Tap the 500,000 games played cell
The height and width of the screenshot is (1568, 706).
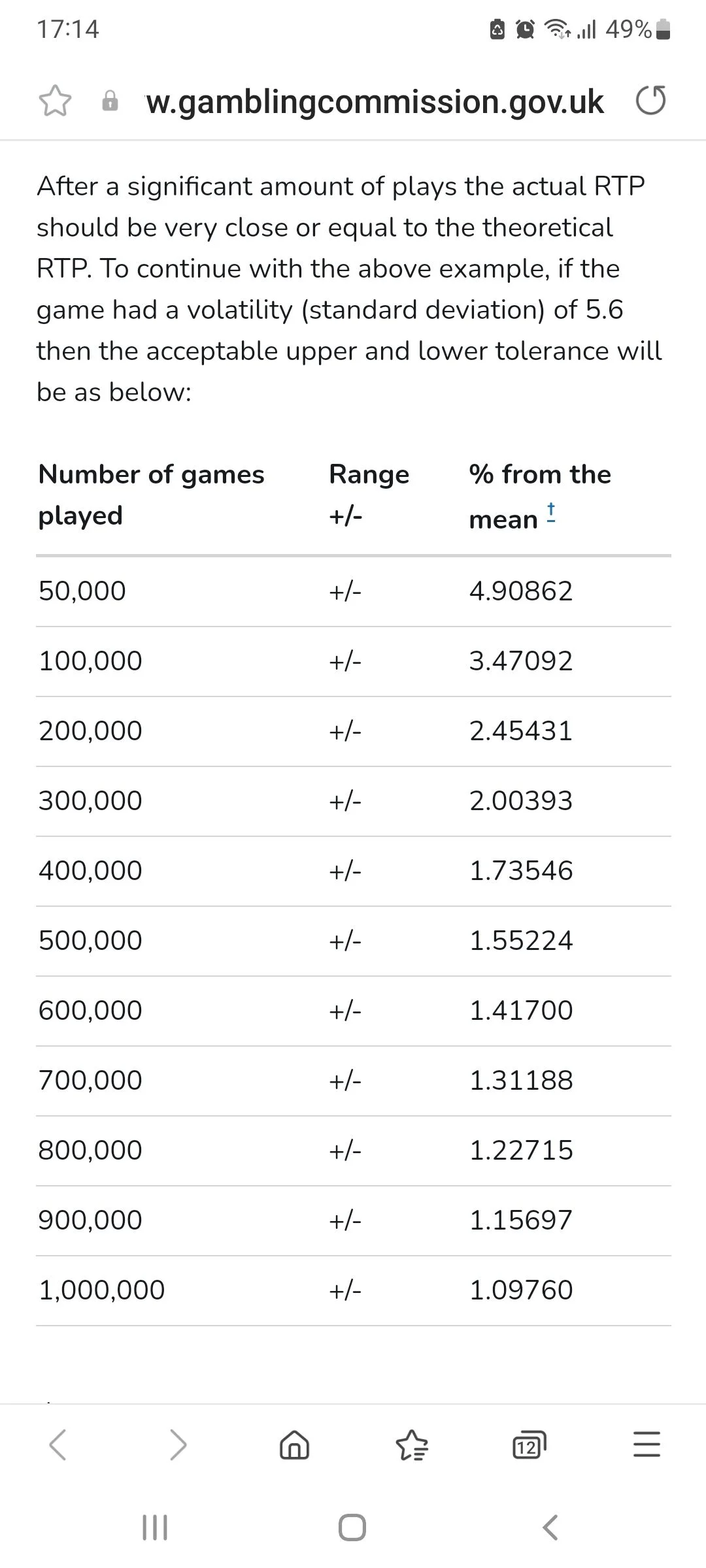coord(90,941)
